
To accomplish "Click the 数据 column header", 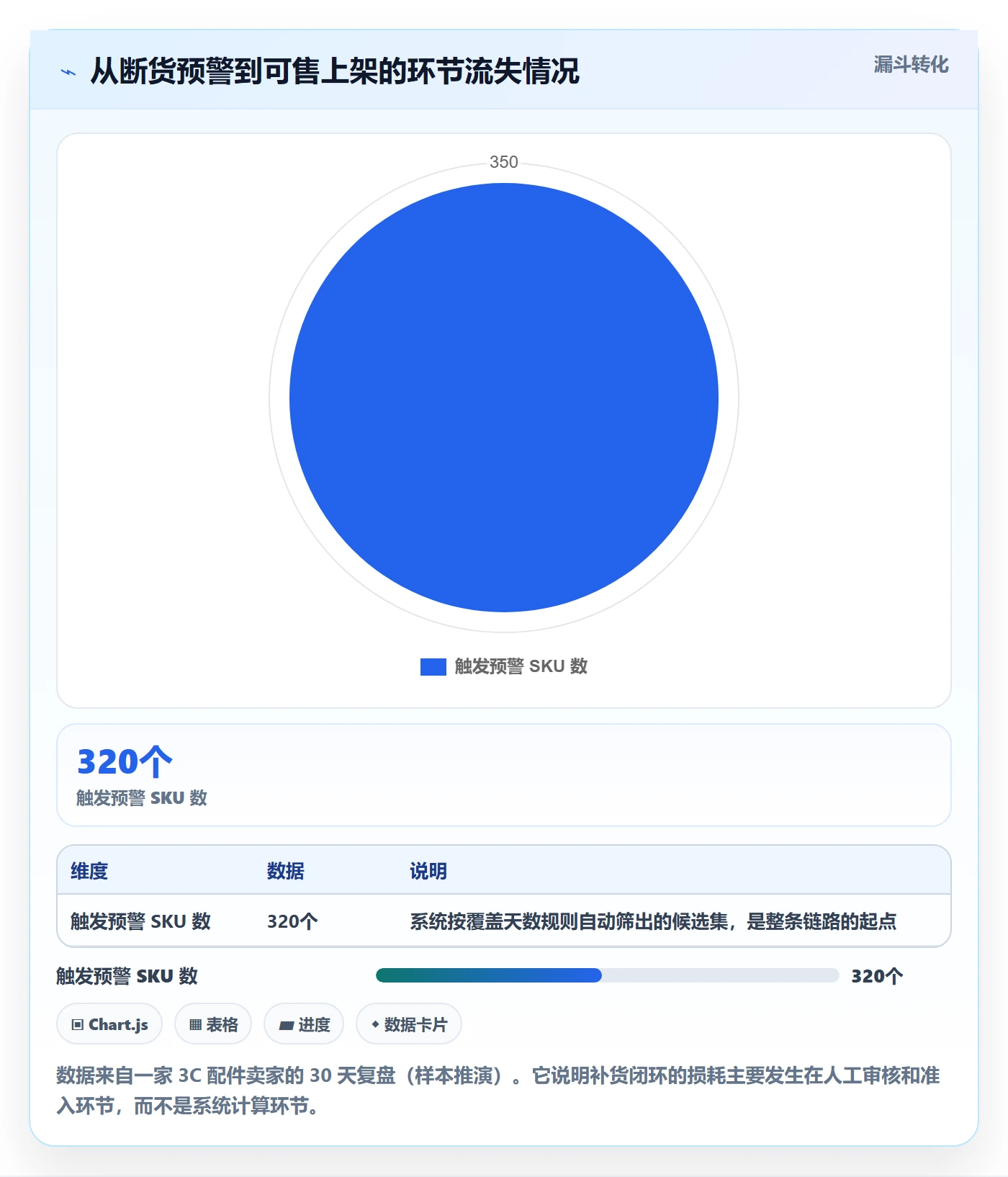I will click(x=285, y=871).
